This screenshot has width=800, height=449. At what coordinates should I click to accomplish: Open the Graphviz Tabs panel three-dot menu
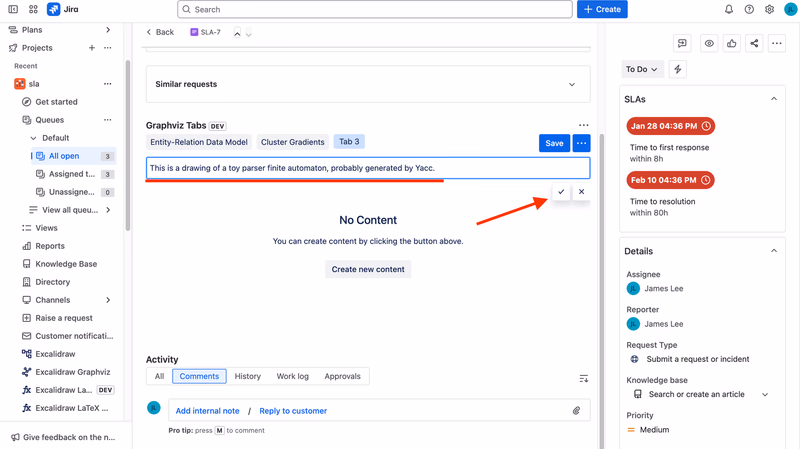pyautogui.click(x=584, y=125)
